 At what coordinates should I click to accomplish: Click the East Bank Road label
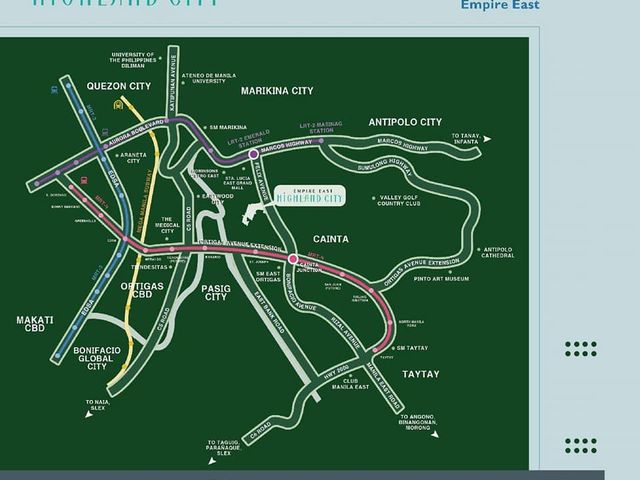pyautogui.click(x=269, y=312)
